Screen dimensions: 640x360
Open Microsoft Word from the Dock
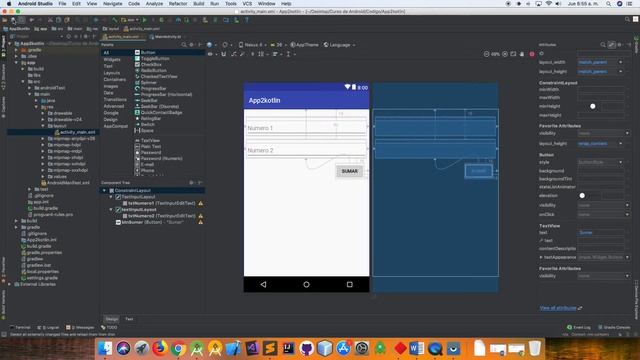(417, 348)
